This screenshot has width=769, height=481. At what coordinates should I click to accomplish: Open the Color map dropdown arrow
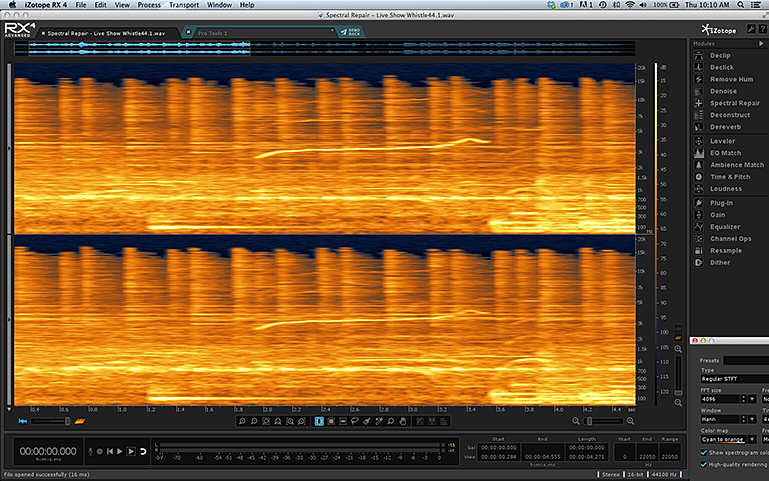pyautogui.click(x=752, y=439)
